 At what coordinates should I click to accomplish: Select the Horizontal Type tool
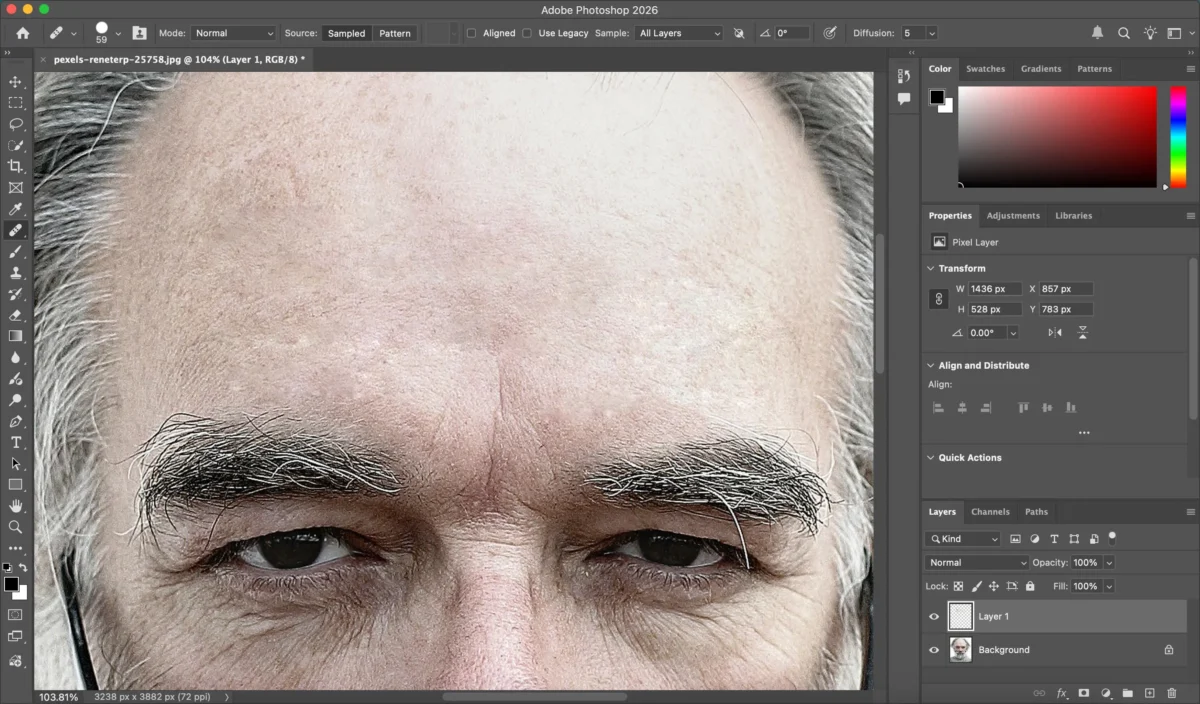coord(15,441)
